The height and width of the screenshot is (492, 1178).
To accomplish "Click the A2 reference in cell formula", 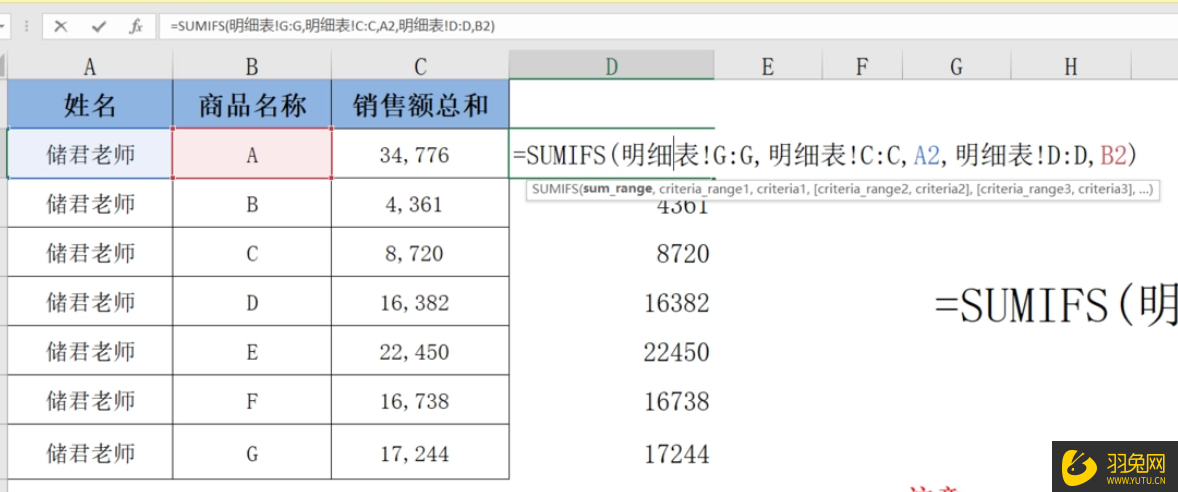I will pyautogui.click(x=928, y=155).
